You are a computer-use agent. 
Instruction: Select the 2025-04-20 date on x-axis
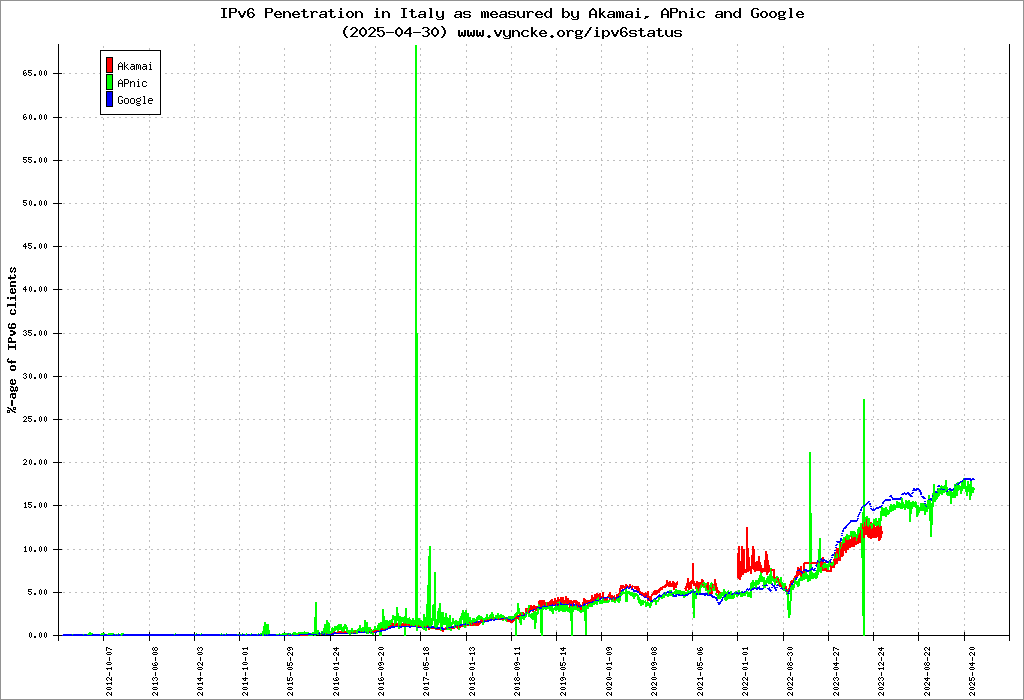point(970,668)
